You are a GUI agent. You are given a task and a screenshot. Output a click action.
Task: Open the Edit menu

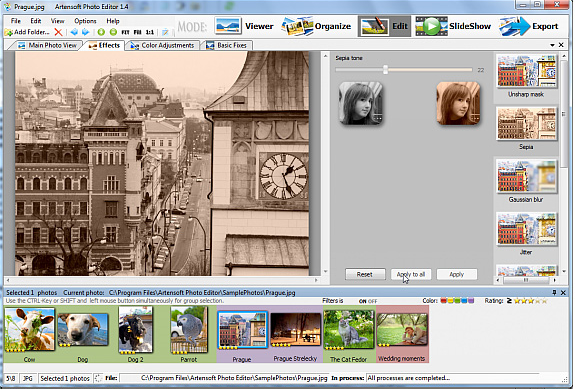tap(36, 21)
